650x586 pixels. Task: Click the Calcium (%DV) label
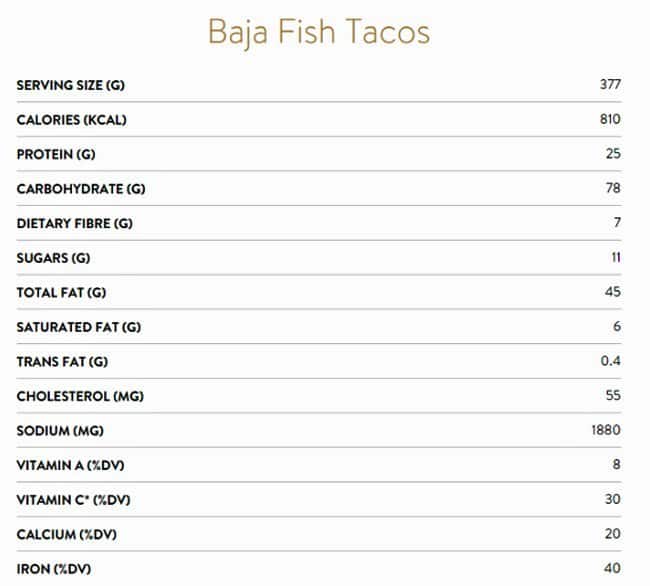point(66,534)
